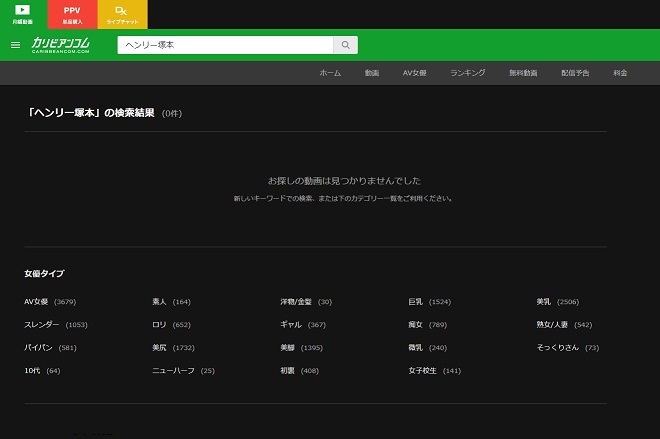660x439 pixels.
Task: Go to the 無料動画 nav item
Action: click(x=523, y=73)
